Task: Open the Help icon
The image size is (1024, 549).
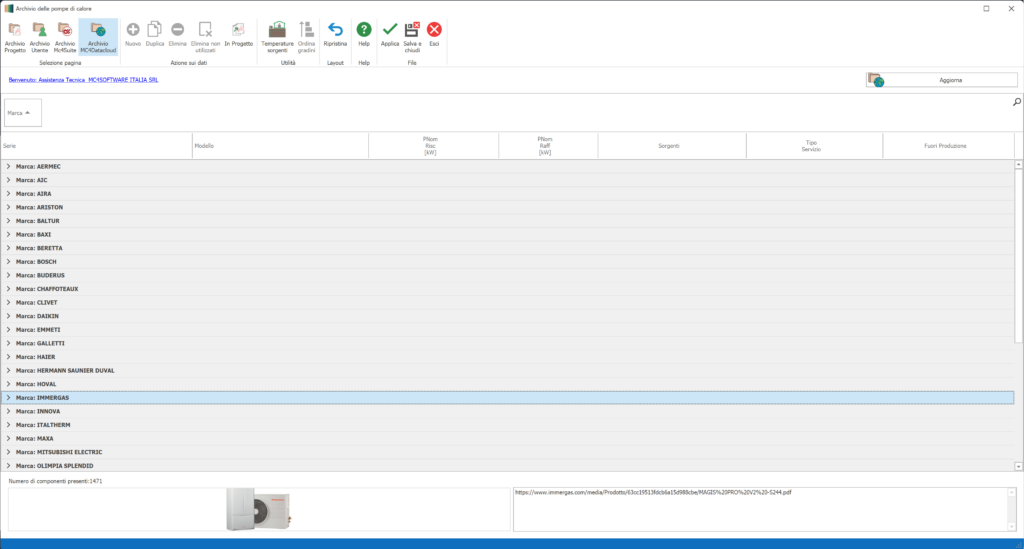Action: [364, 35]
